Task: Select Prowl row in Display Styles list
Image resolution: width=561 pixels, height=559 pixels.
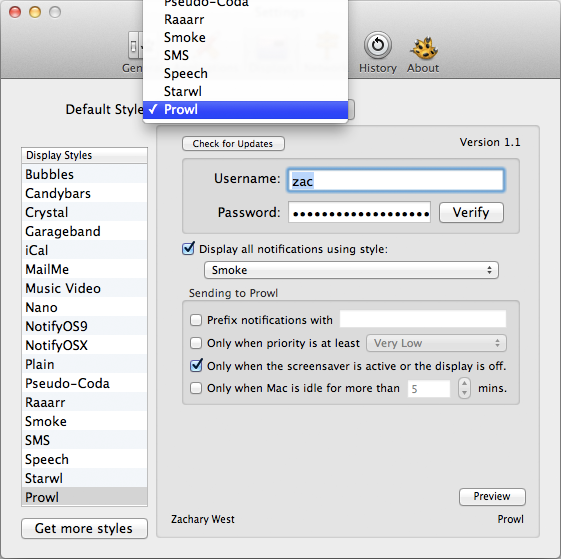Action: [84, 497]
